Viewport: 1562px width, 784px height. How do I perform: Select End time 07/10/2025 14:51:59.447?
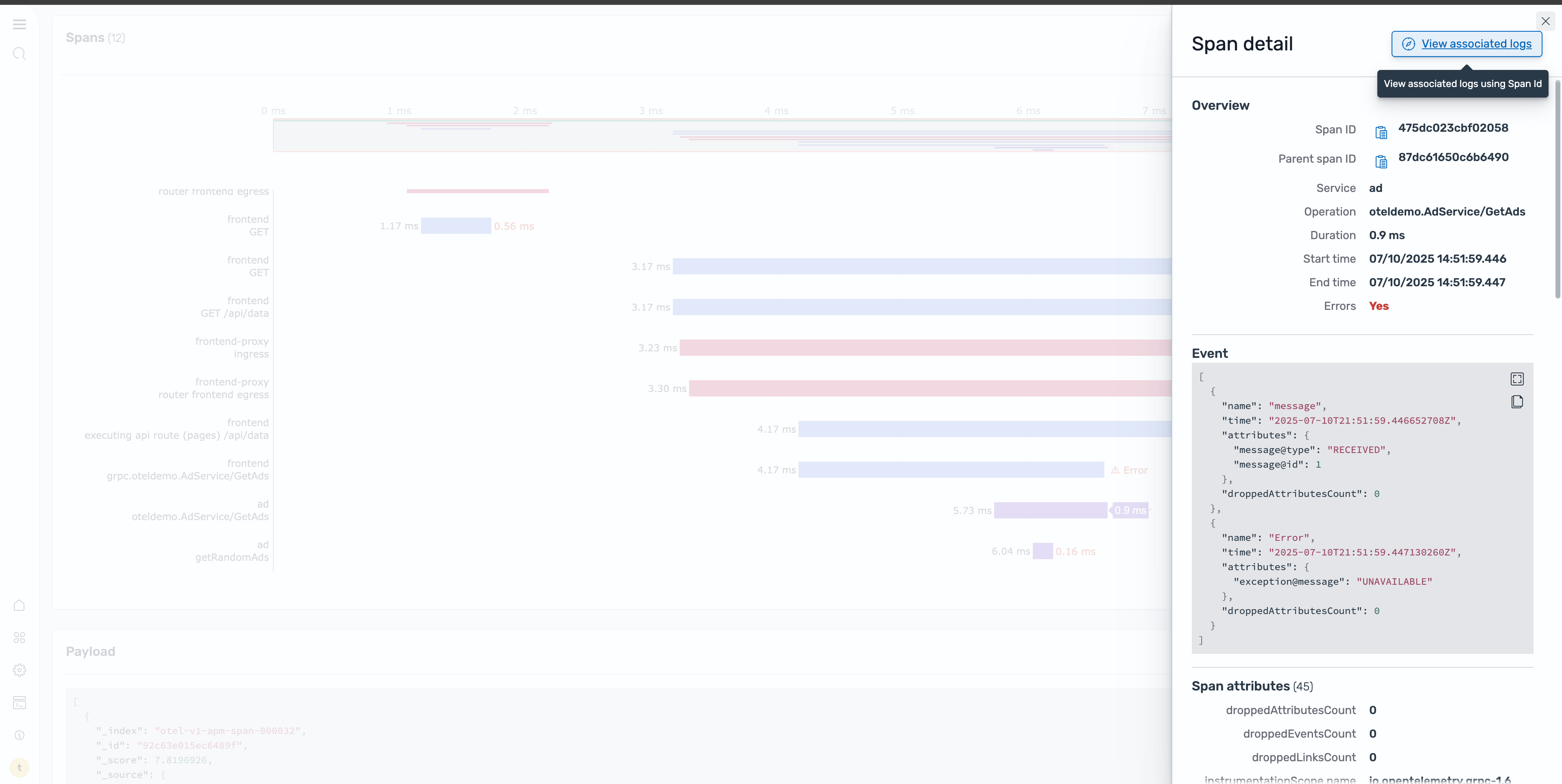1436,283
